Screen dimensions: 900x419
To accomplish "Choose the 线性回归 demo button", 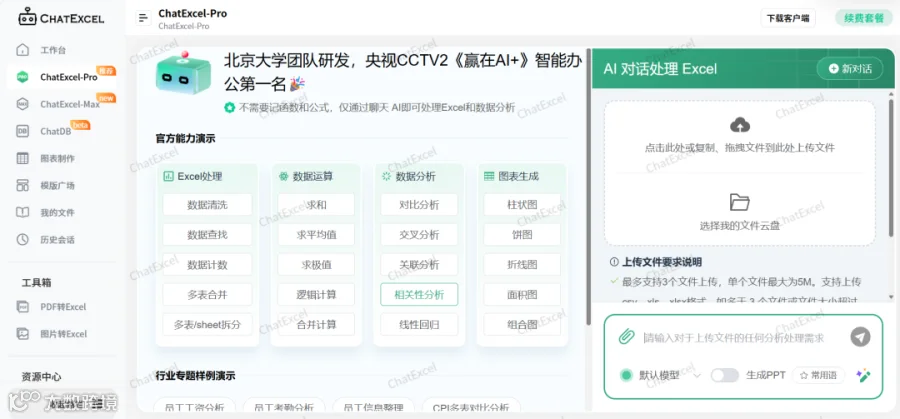I will point(419,324).
